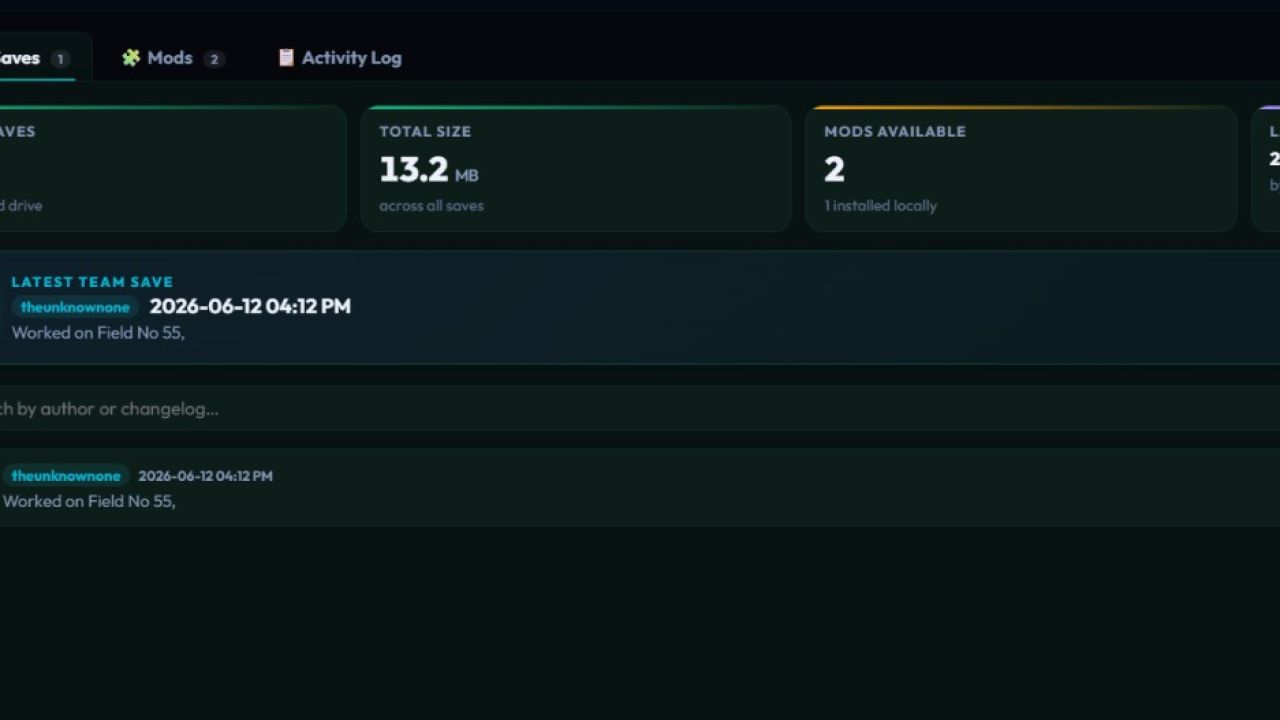Click the Saves count badge 1
The width and height of the screenshot is (1280, 720).
[x=60, y=59]
